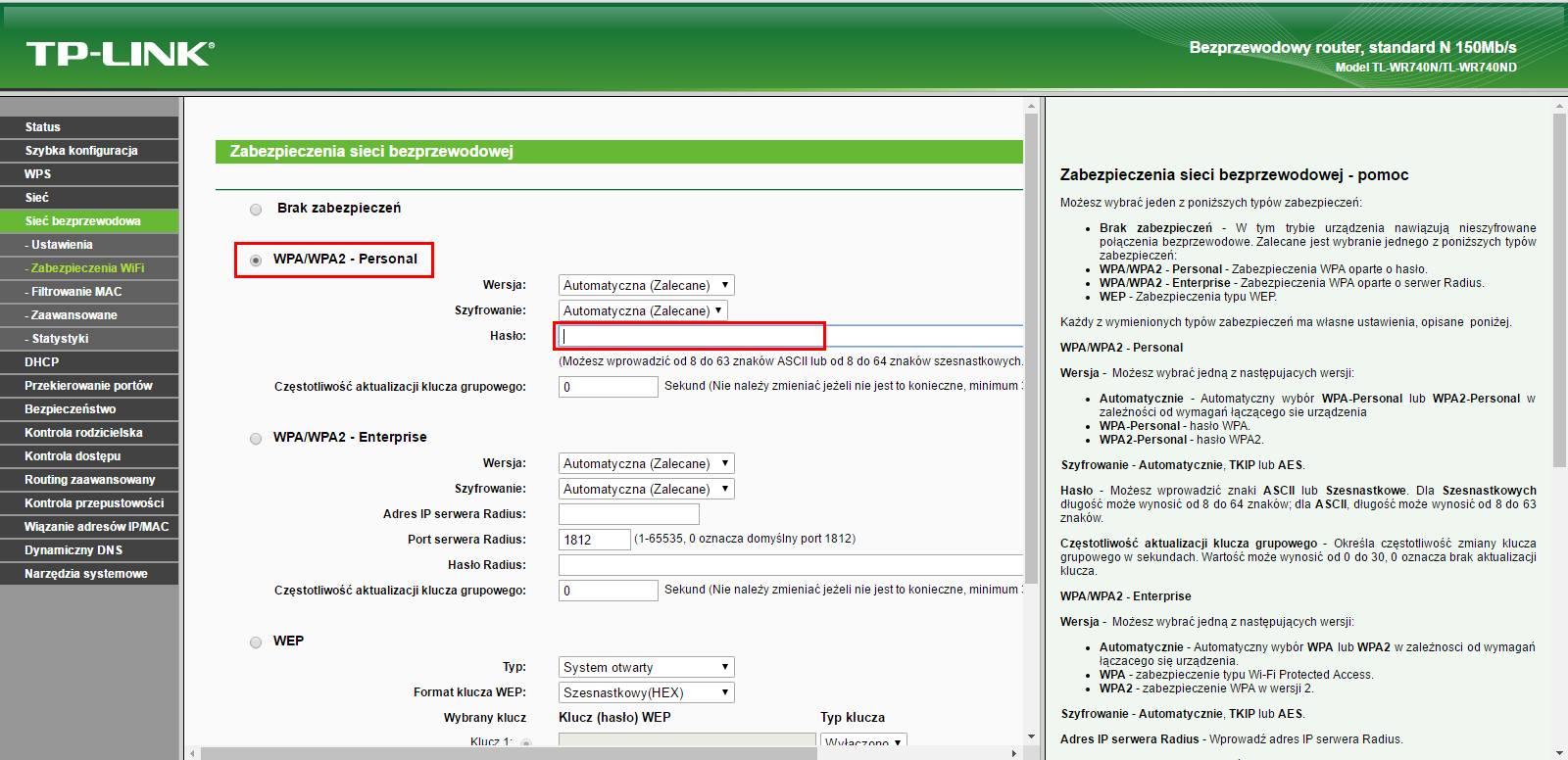Viewport: 1568px width, 760px height.
Task: Click the help panel scroll-up arrow
Action: coord(1559,105)
